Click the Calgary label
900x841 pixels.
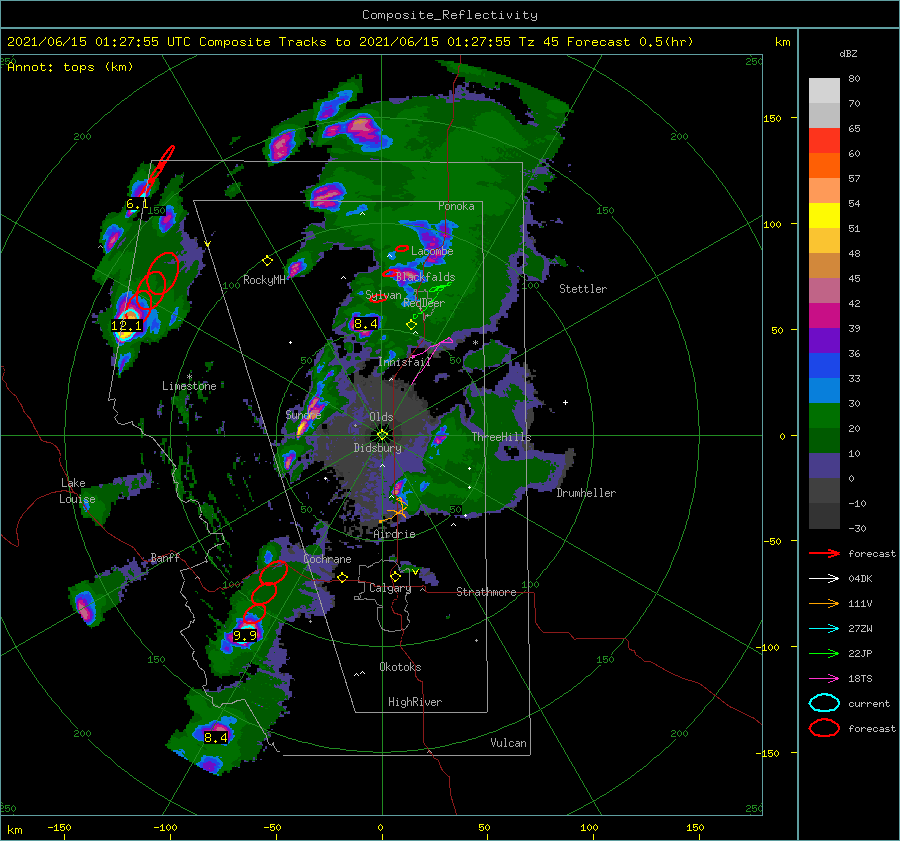pos(390,588)
